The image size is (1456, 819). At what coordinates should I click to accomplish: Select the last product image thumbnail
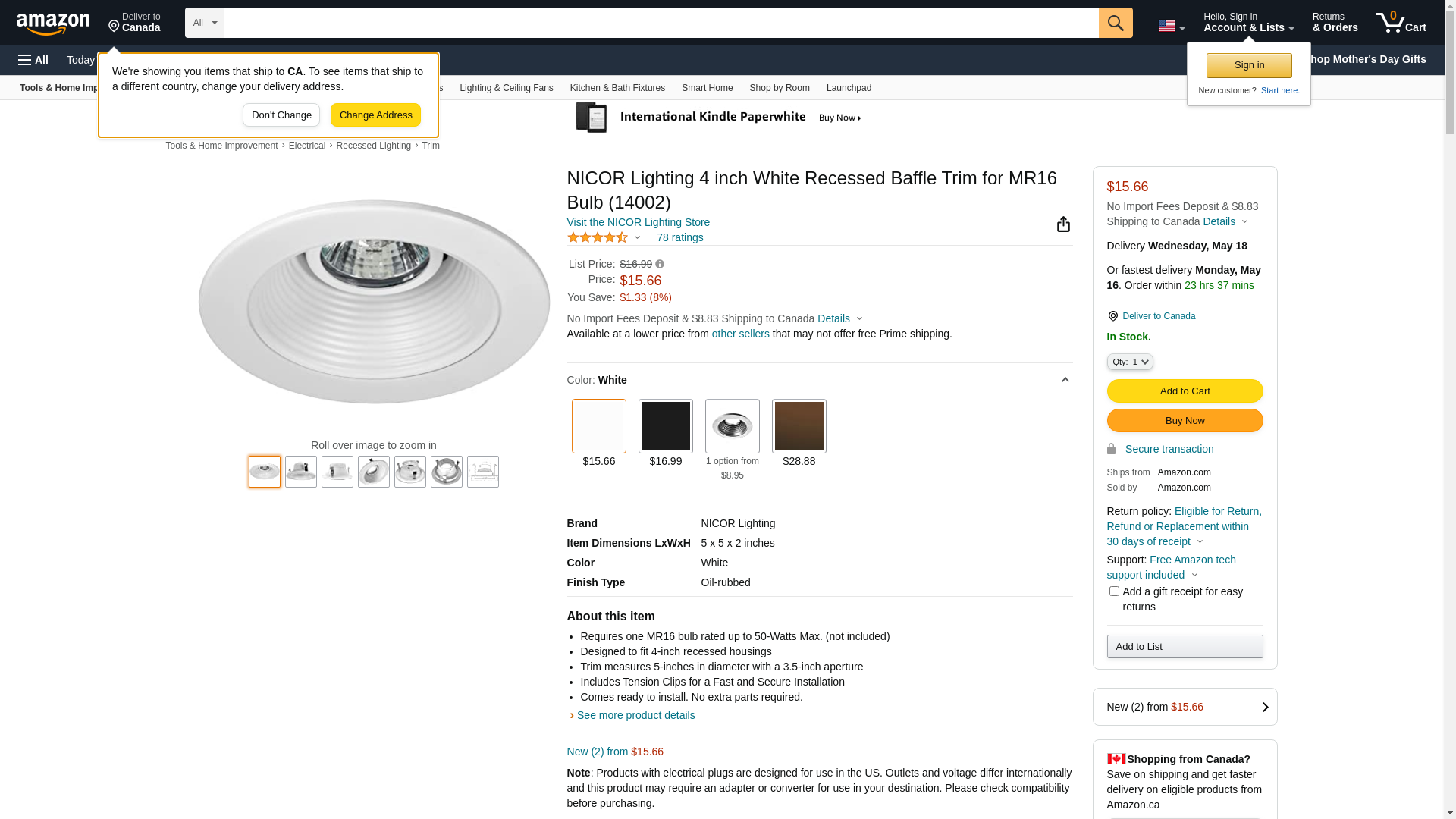(x=482, y=472)
